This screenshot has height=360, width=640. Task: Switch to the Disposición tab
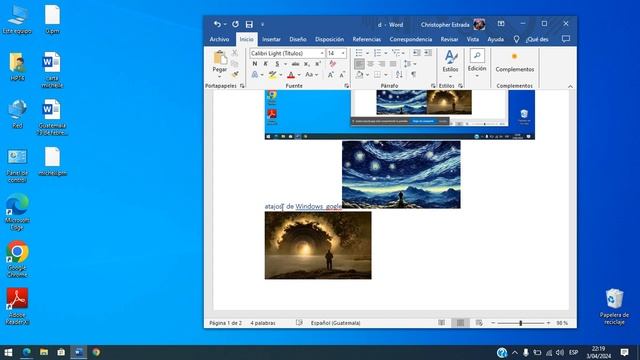click(x=329, y=39)
